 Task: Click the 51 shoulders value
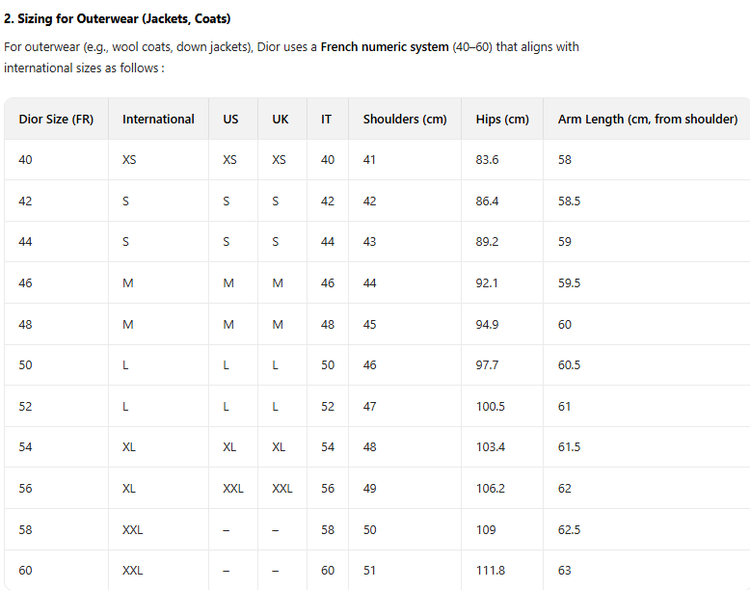tap(370, 570)
